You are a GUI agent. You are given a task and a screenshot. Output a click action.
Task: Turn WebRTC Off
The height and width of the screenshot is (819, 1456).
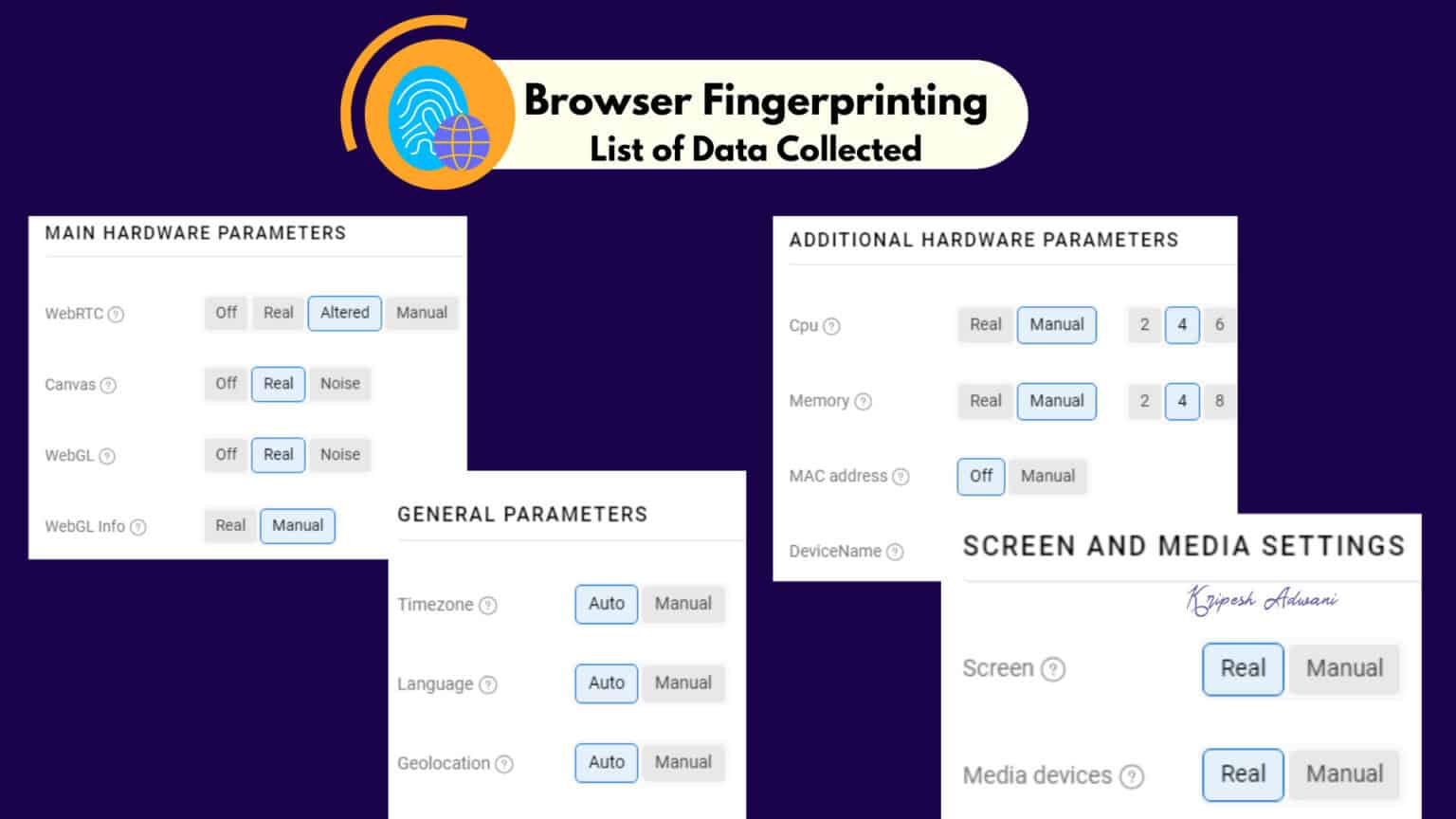point(225,313)
